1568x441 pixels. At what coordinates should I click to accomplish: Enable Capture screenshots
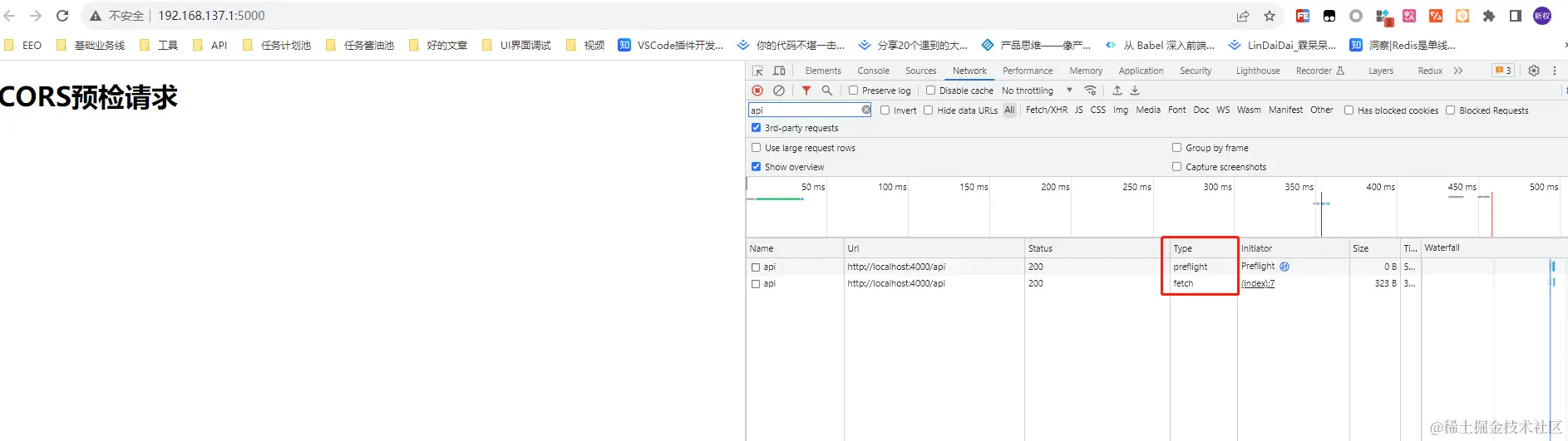[x=1176, y=167]
